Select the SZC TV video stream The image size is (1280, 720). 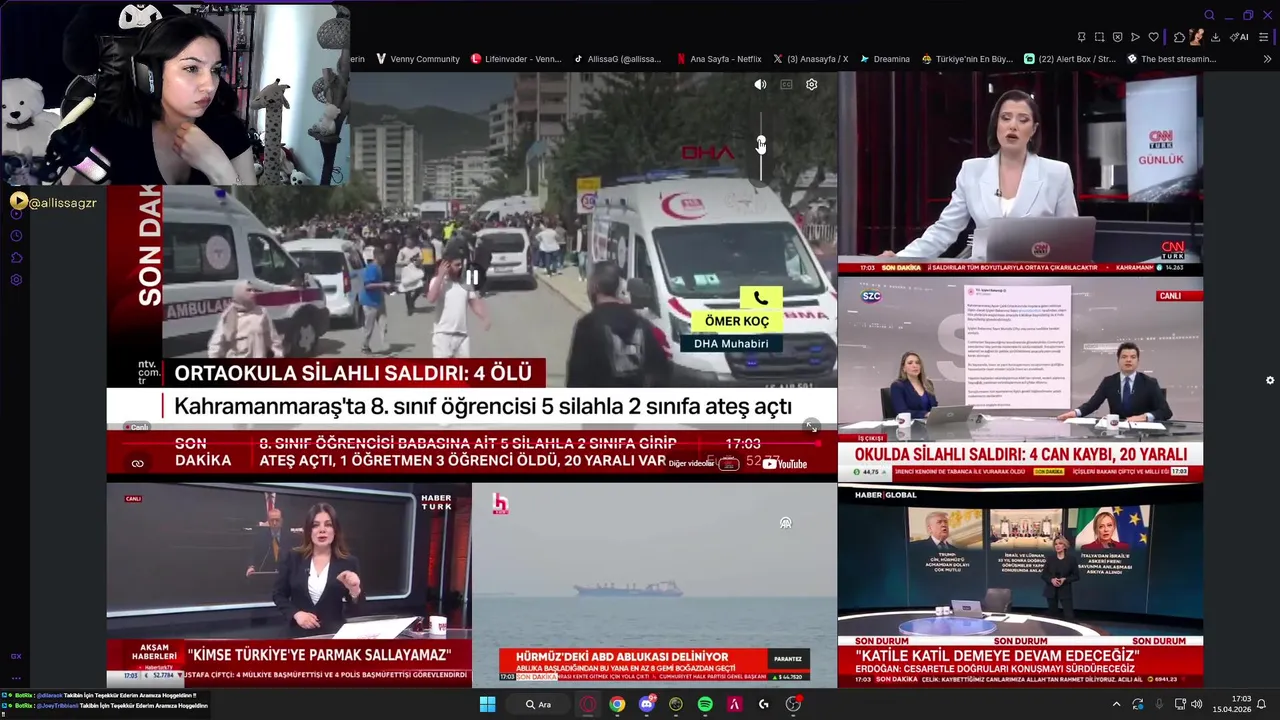coord(1020,381)
